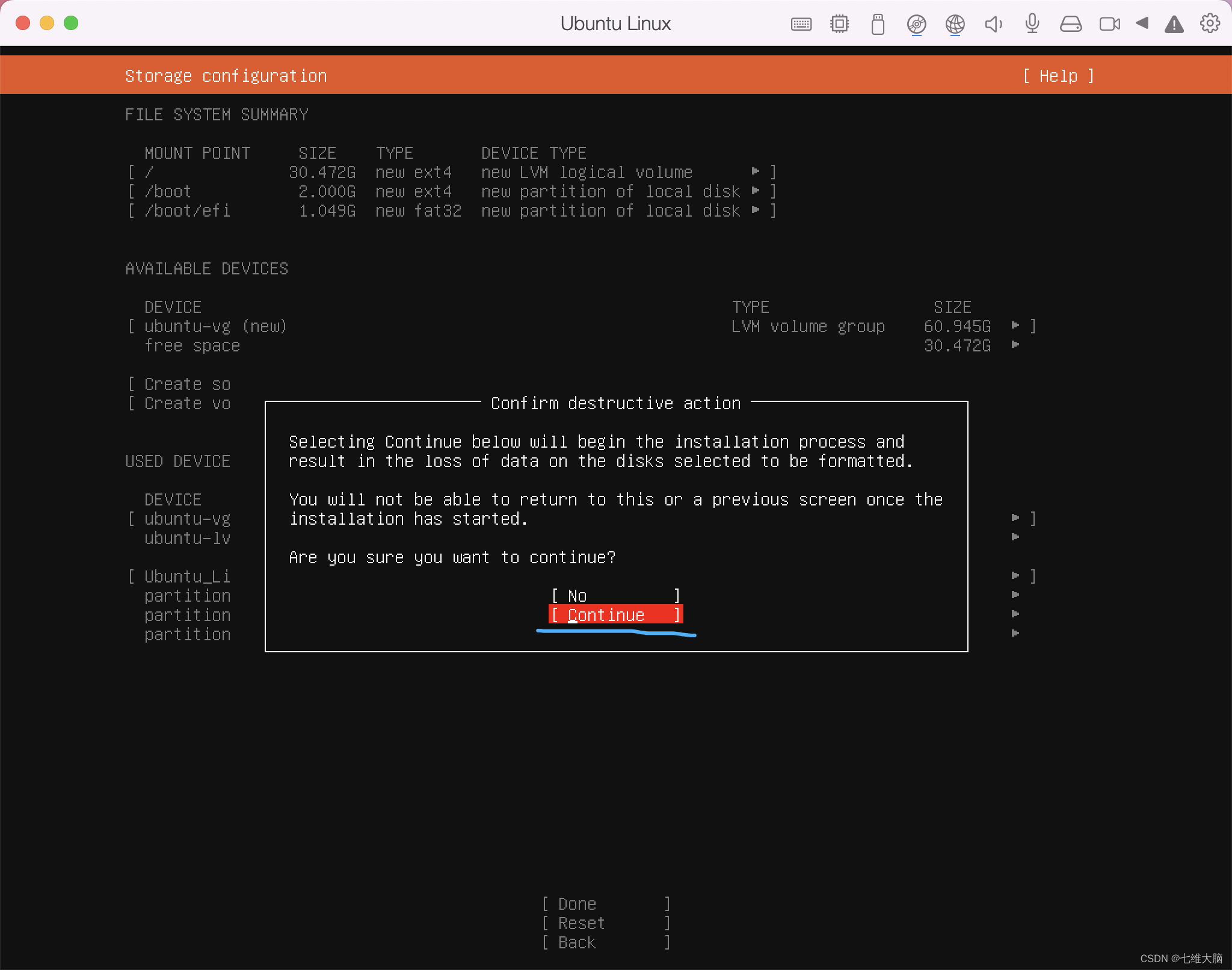Expand the /boot/efi mount point row arrow
Screen dimensions: 1232x970
click(x=756, y=210)
